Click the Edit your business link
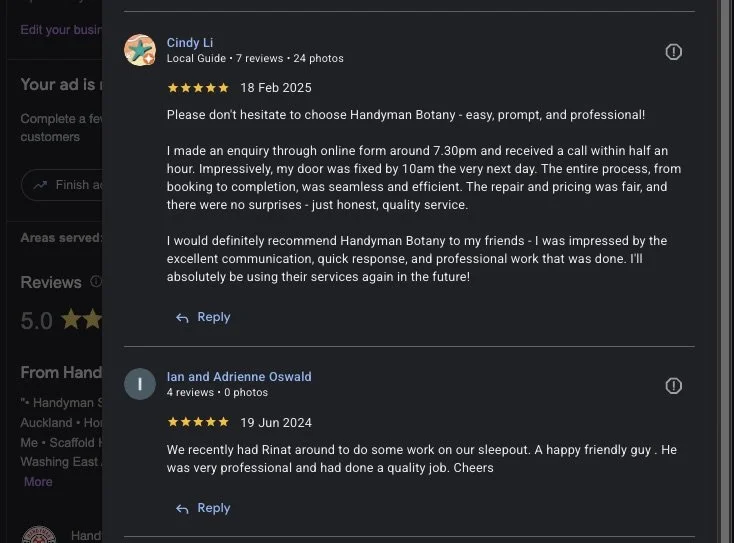 [61, 30]
